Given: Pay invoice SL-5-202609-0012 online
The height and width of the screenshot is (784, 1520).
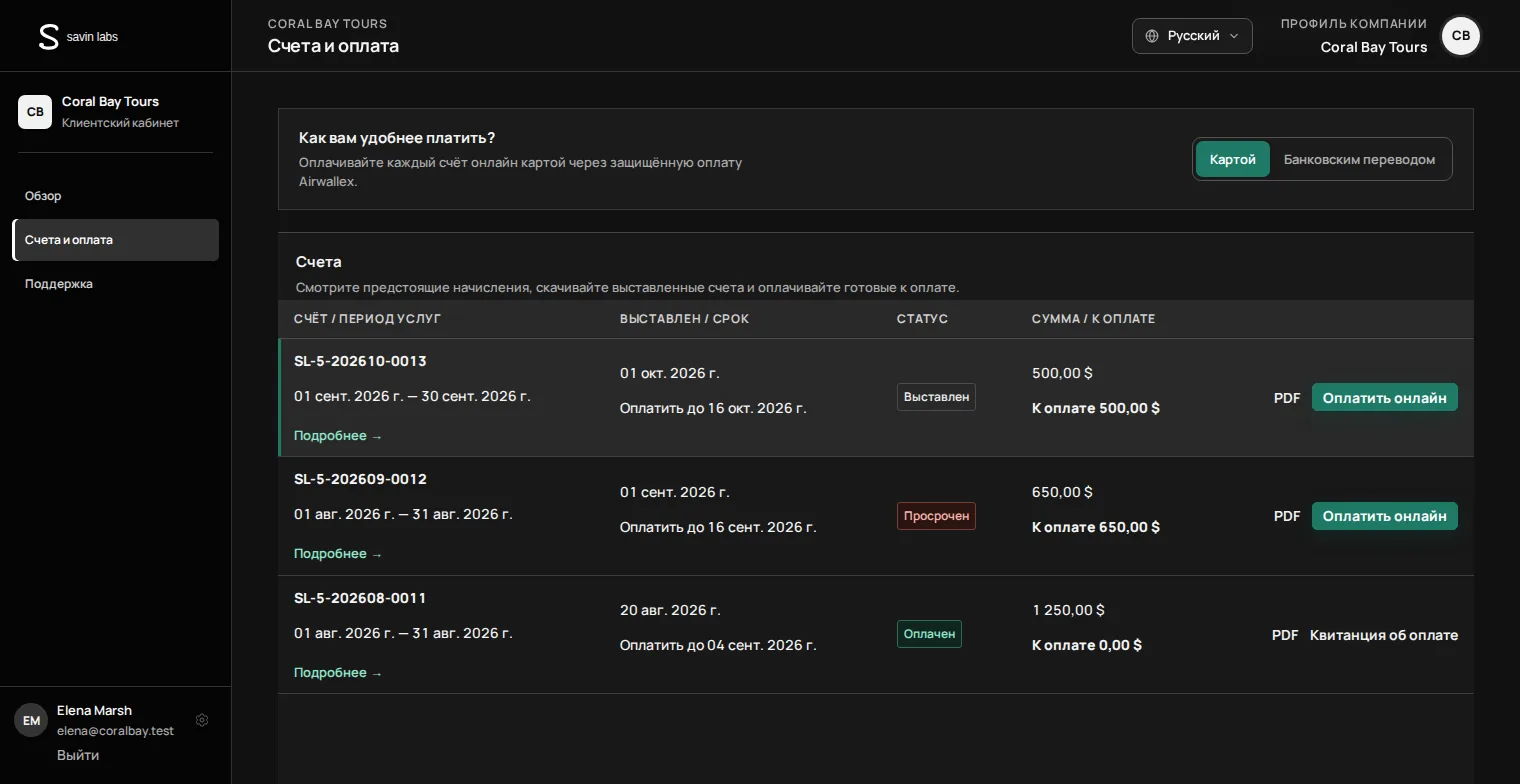Looking at the screenshot, I should [1385, 516].
